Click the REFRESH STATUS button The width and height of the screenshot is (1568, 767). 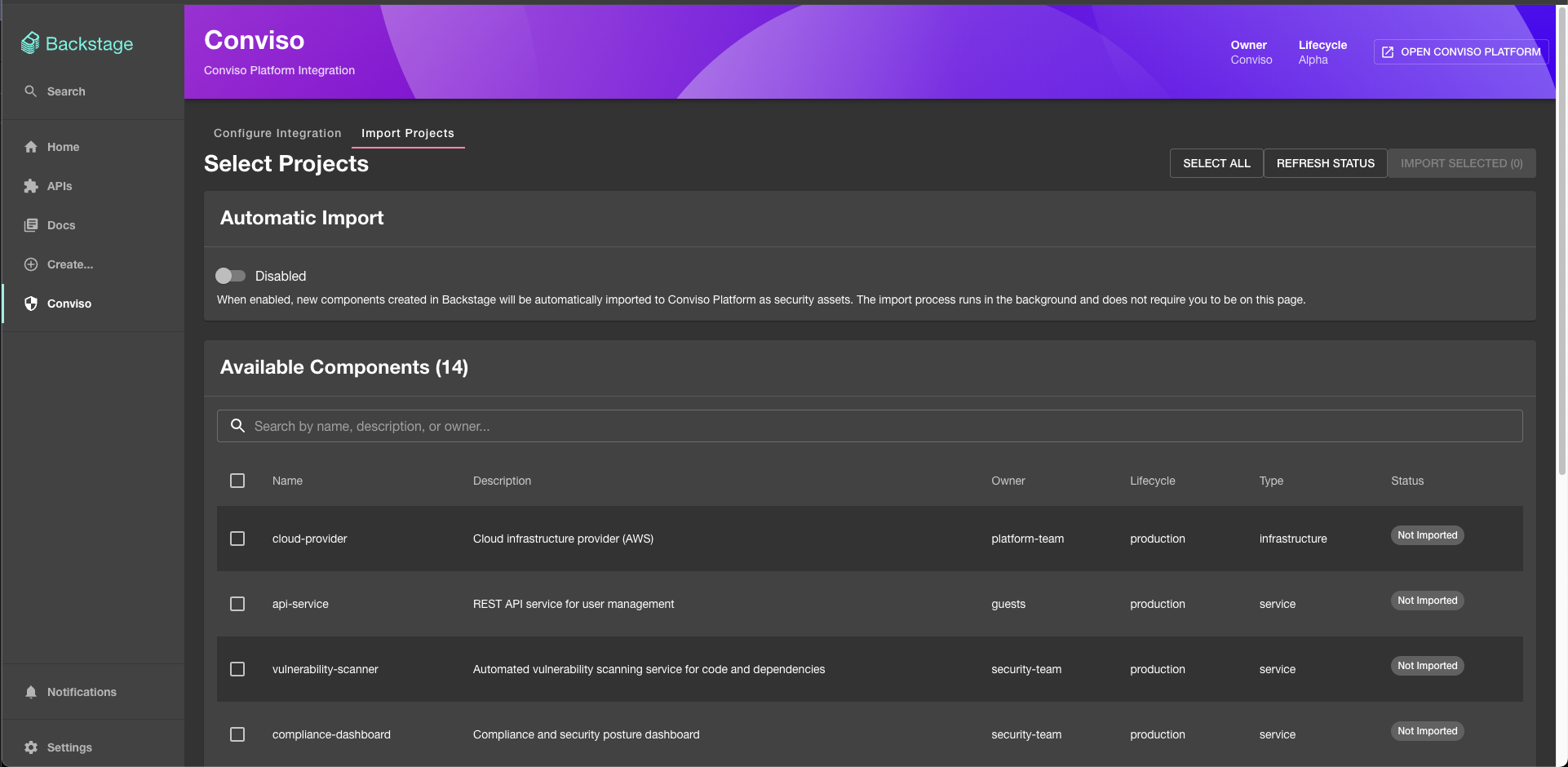pyautogui.click(x=1326, y=163)
